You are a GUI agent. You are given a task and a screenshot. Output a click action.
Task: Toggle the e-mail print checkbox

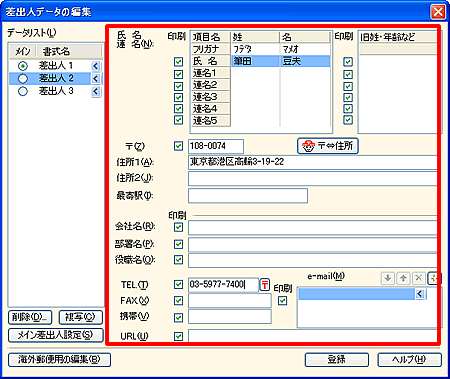[282, 301]
